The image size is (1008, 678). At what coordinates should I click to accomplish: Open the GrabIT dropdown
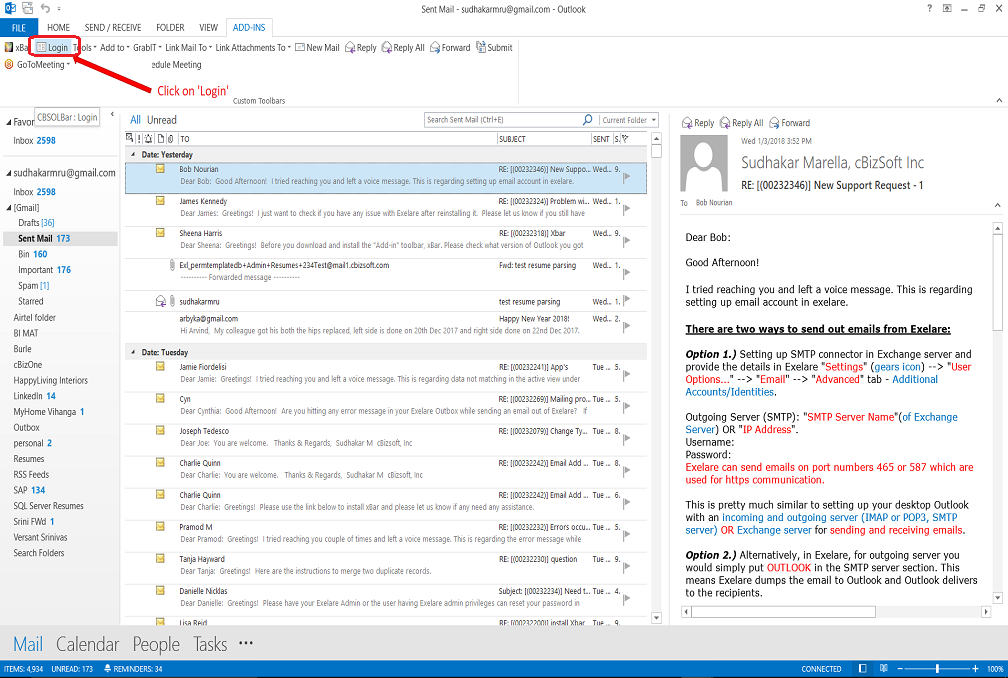147,48
